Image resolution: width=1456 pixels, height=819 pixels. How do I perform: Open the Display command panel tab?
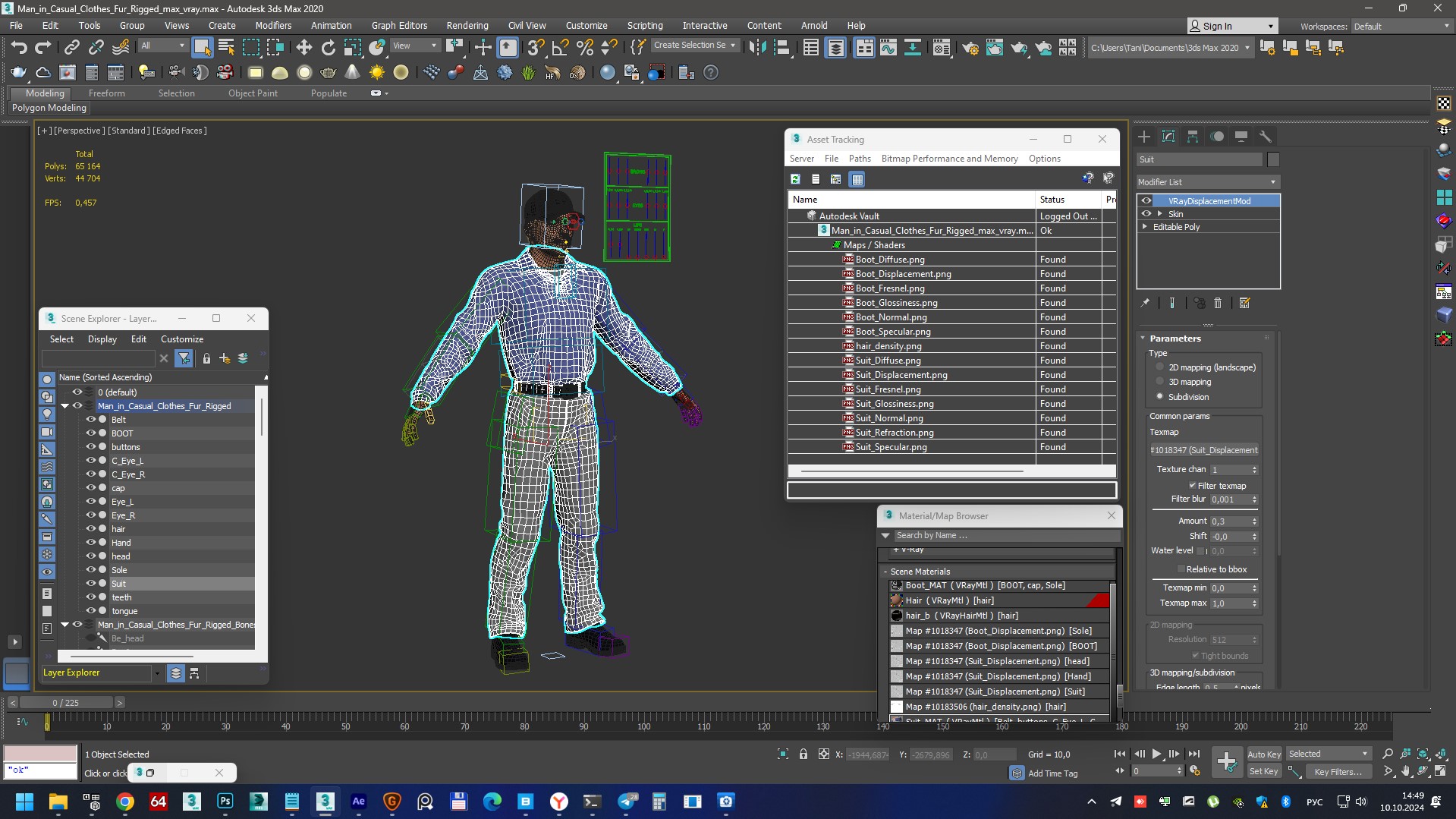click(1241, 137)
